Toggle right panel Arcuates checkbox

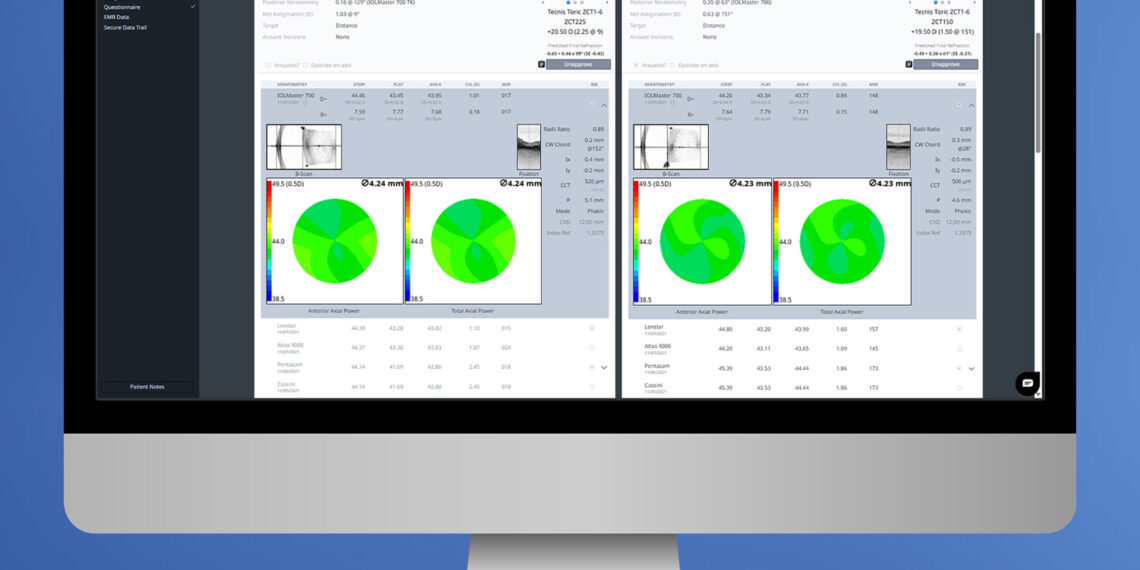(636, 65)
